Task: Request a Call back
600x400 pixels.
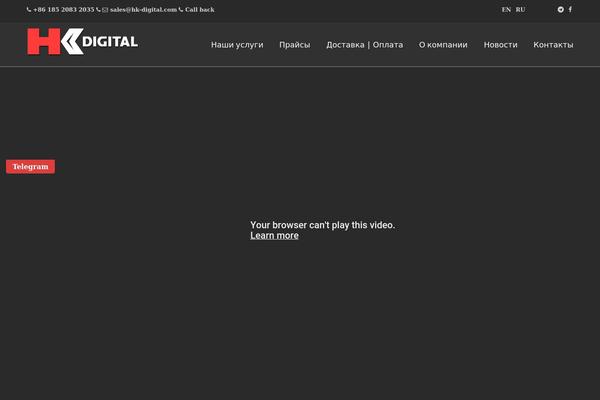Action: pos(200,10)
